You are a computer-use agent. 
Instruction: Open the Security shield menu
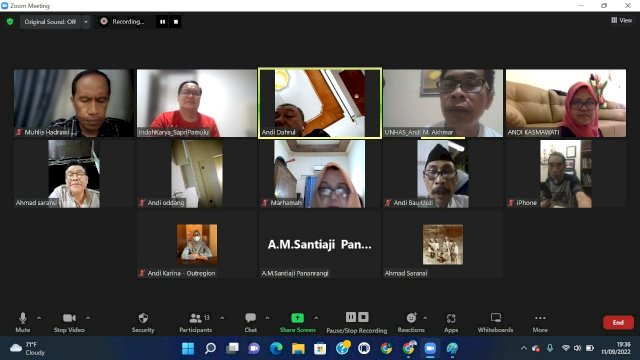143,322
